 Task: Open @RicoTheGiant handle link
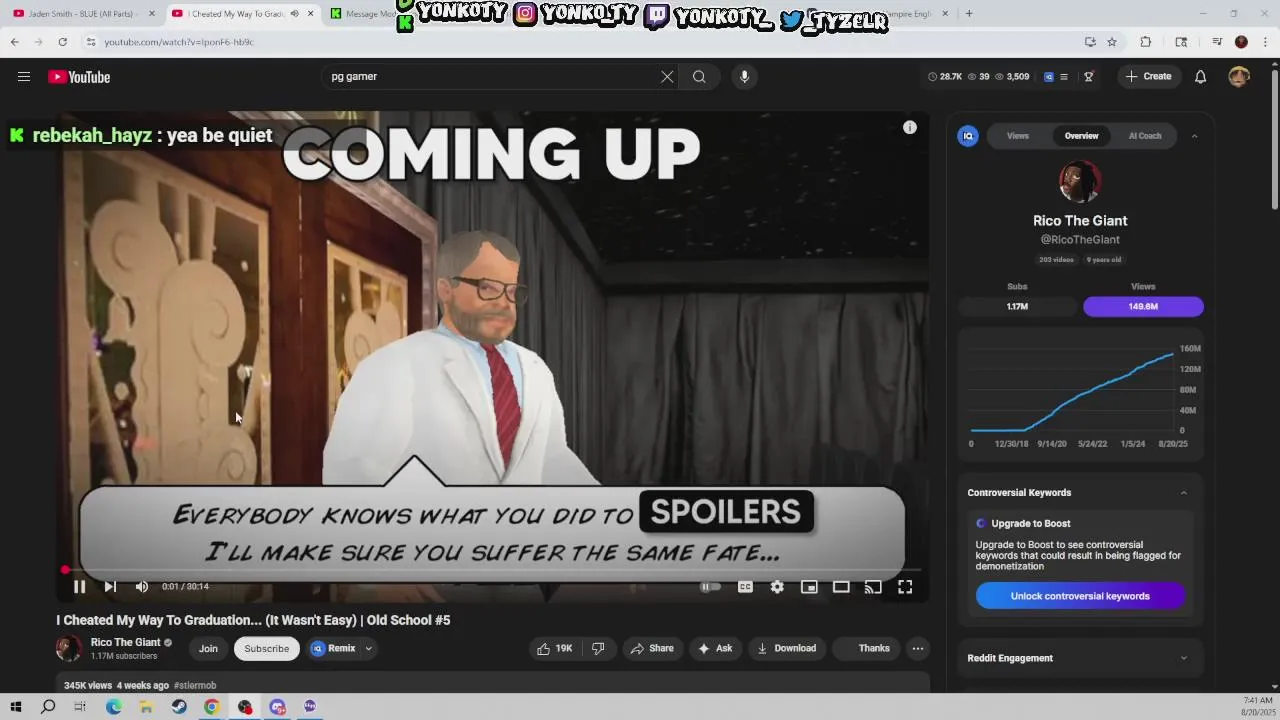(1080, 240)
